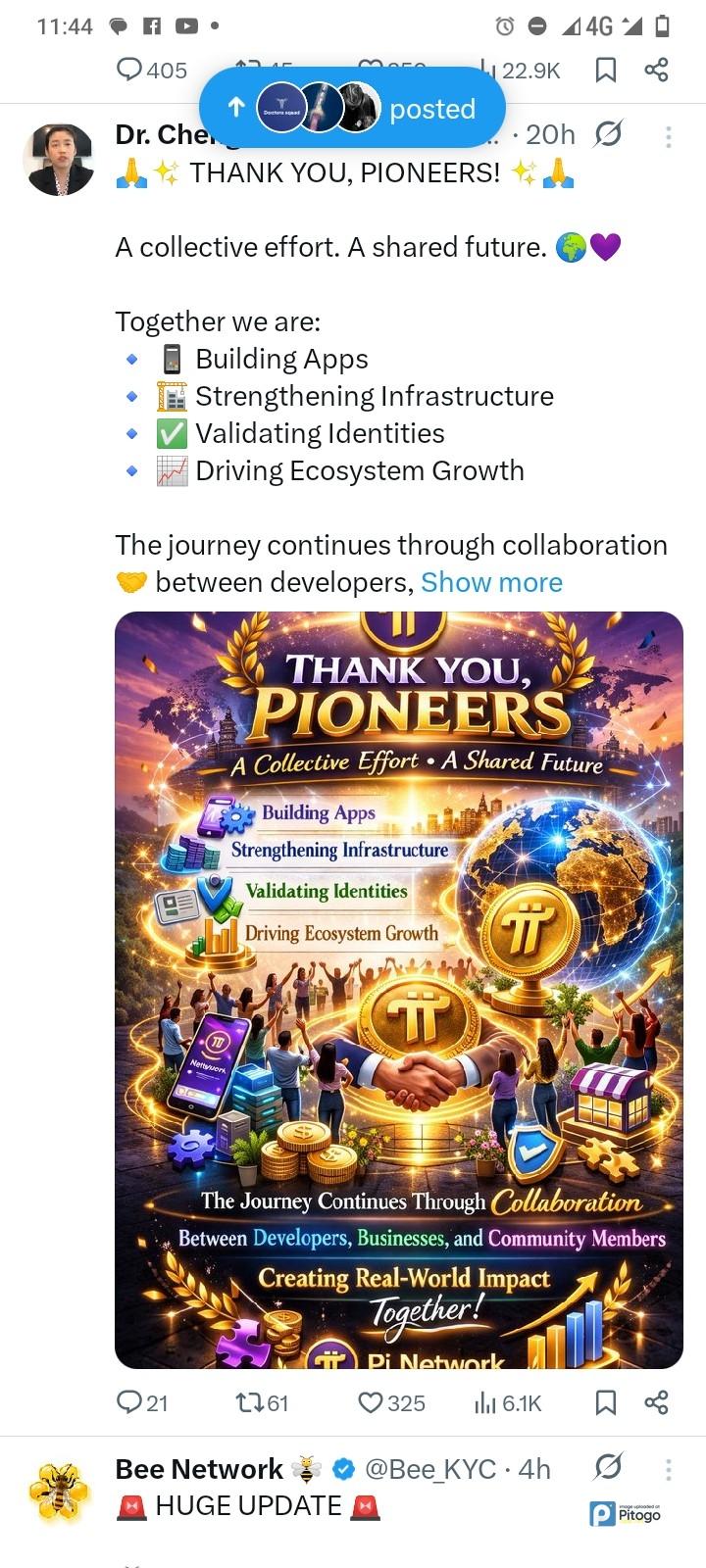Open more options for Bee Network post
Viewport: 706px width, 1568px height.
(668, 1468)
